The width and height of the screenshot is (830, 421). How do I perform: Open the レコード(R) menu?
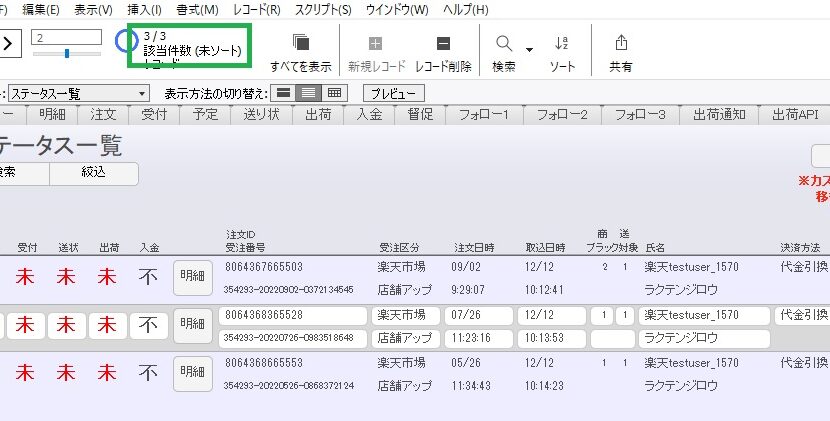[x=257, y=10]
